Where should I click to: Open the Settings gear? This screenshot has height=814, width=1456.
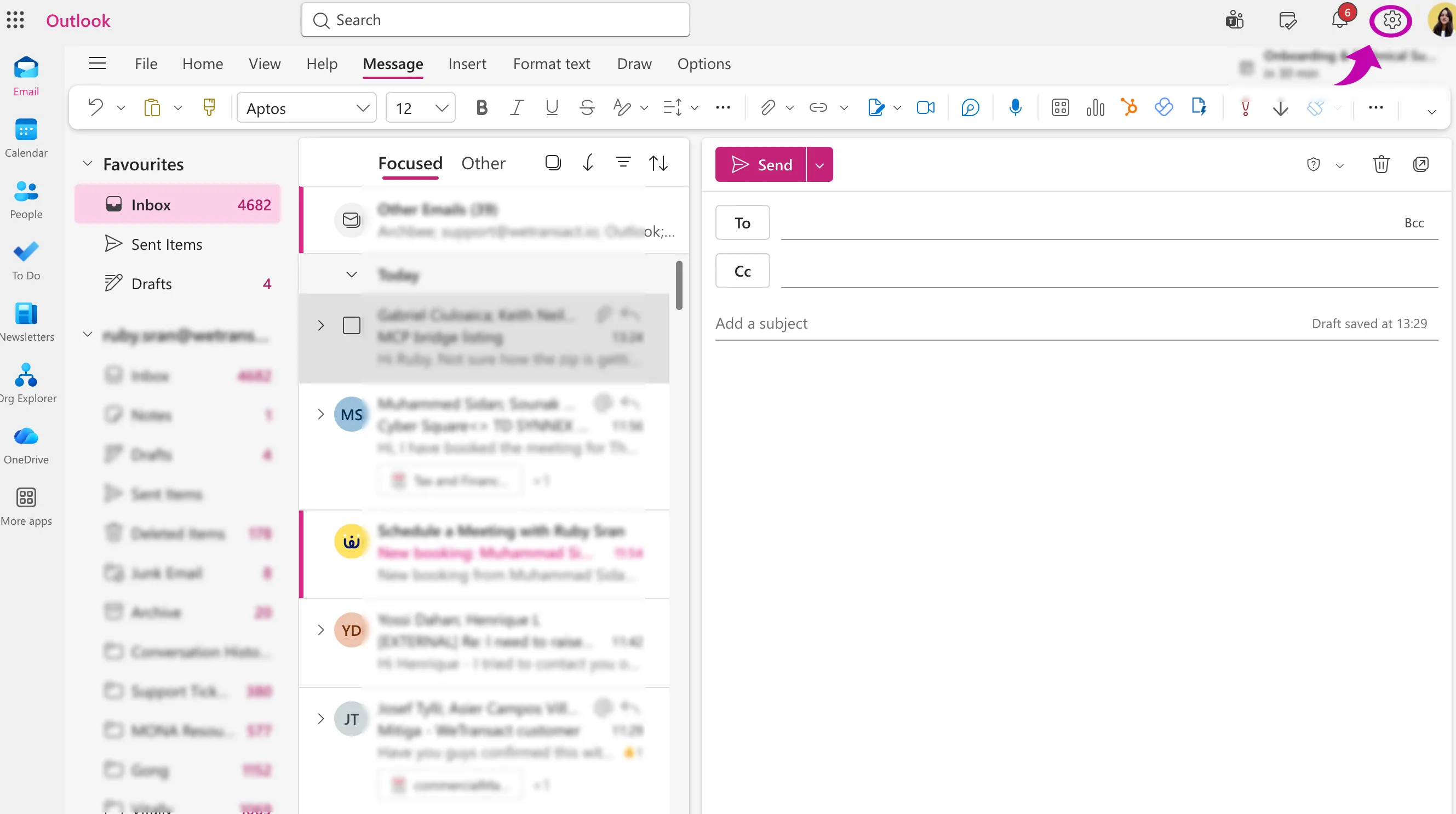(1391, 20)
